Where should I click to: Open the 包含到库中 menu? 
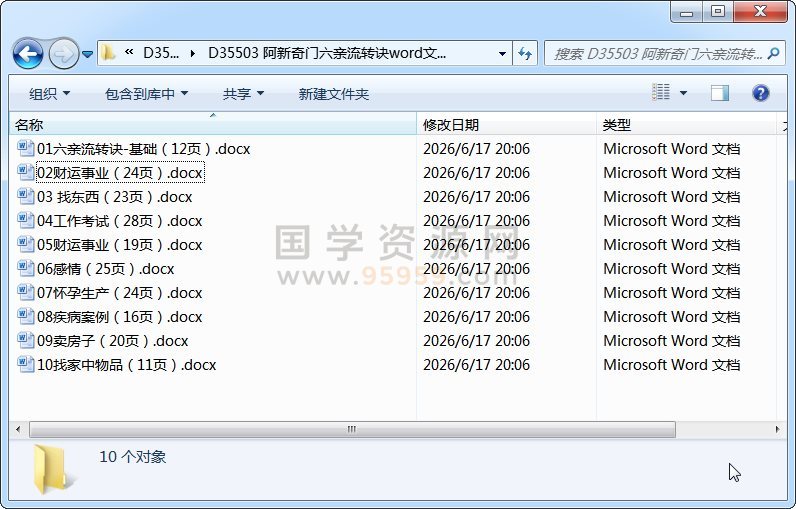point(146,94)
